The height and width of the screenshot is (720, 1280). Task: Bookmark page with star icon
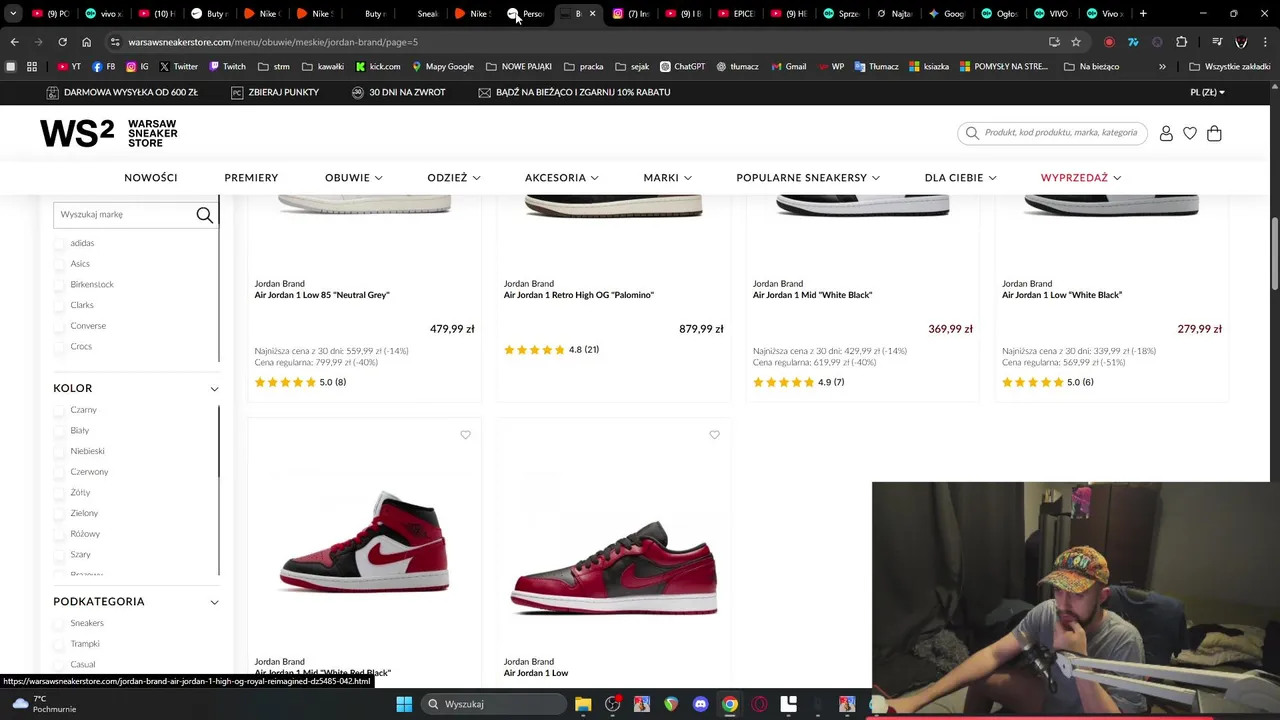click(x=1076, y=42)
